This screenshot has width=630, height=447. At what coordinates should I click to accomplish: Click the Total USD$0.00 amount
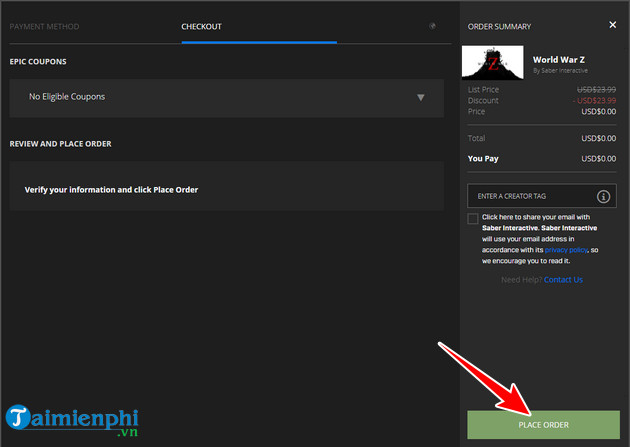(598, 138)
